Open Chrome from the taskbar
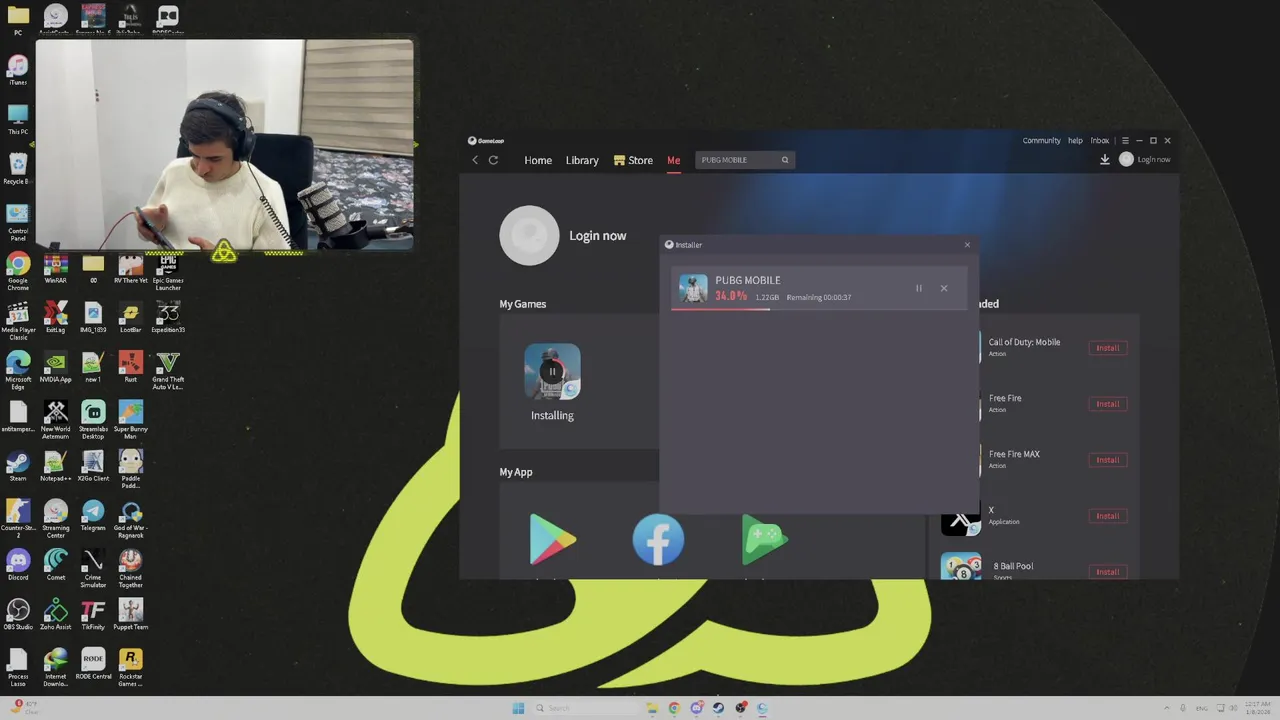This screenshot has height=720, width=1280. coord(674,708)
